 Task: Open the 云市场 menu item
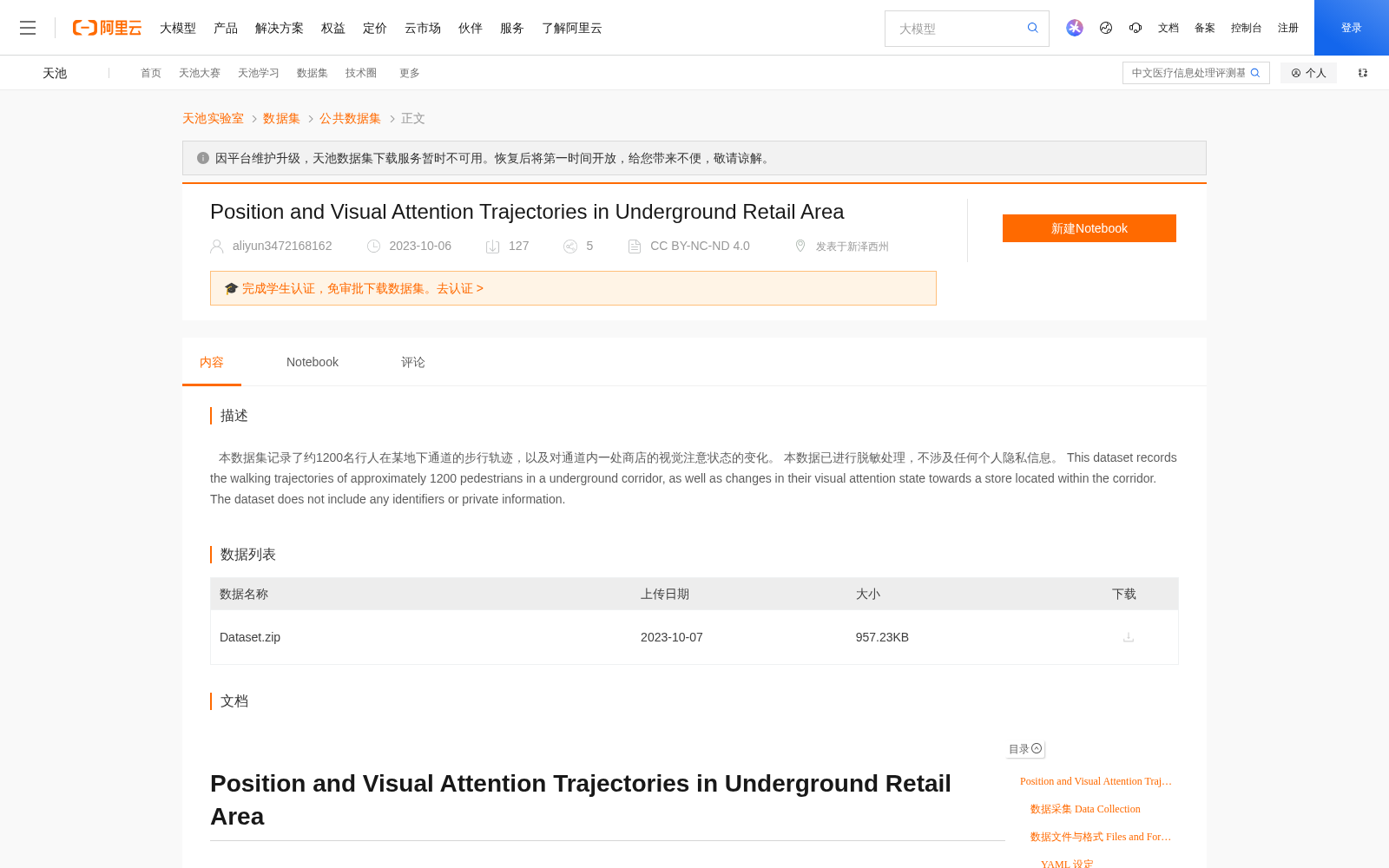click(x=423, y=28)
